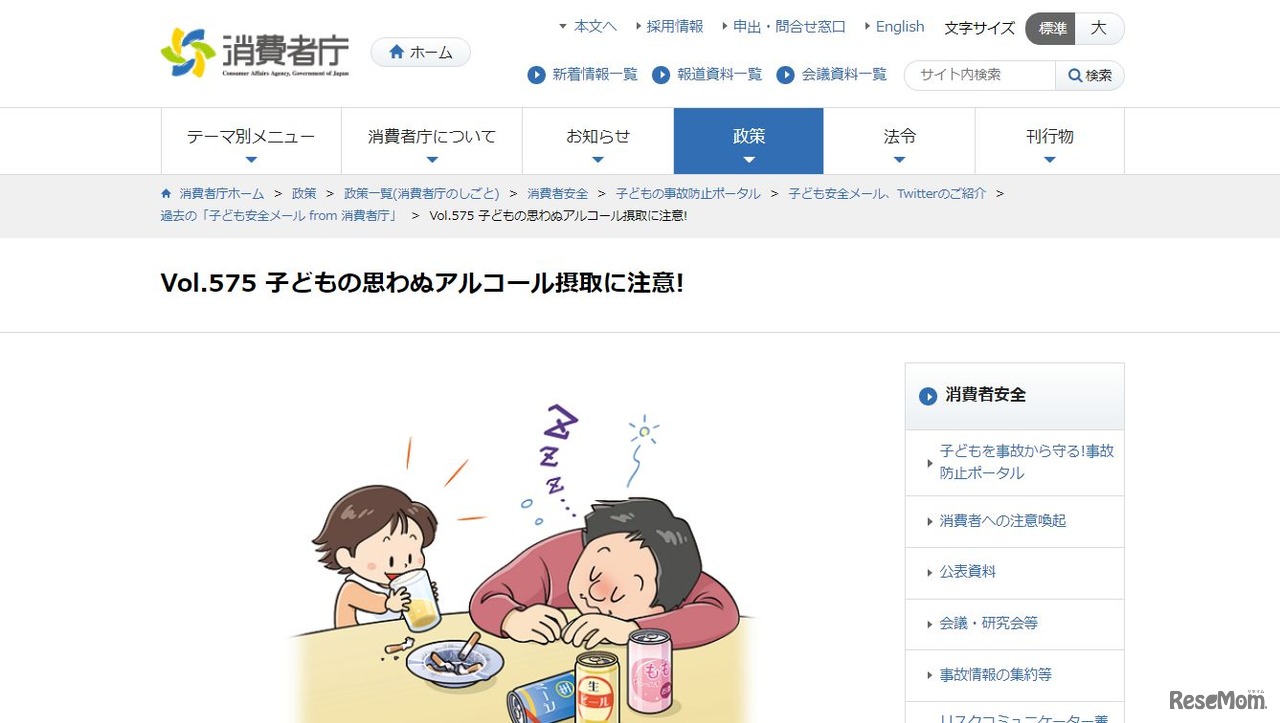Click the breadcrumb home icon 消費者庁ホーム
The width and height of the screenshot is (1280, 723).
point(166,193)
